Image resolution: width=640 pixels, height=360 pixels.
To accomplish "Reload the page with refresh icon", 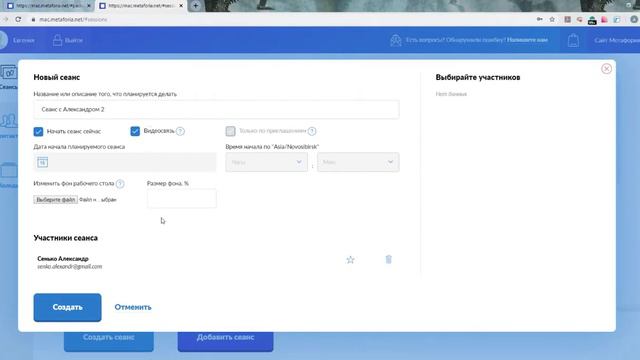I will pos(18,19).
